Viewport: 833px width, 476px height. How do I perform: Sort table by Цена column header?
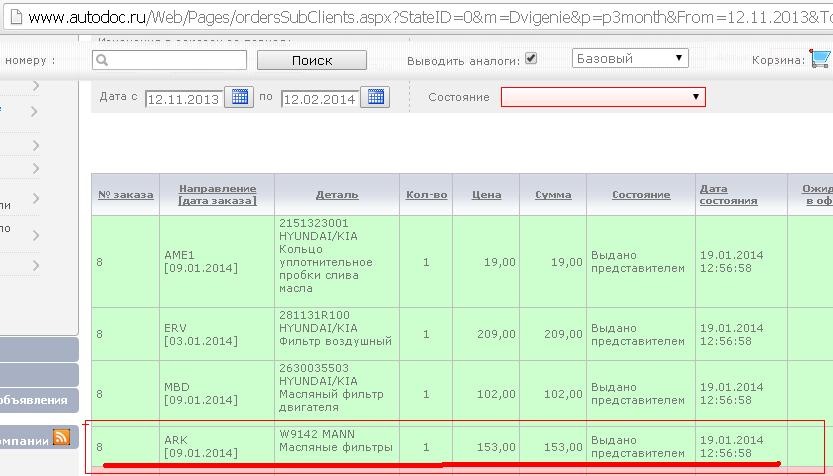[486, 194]
